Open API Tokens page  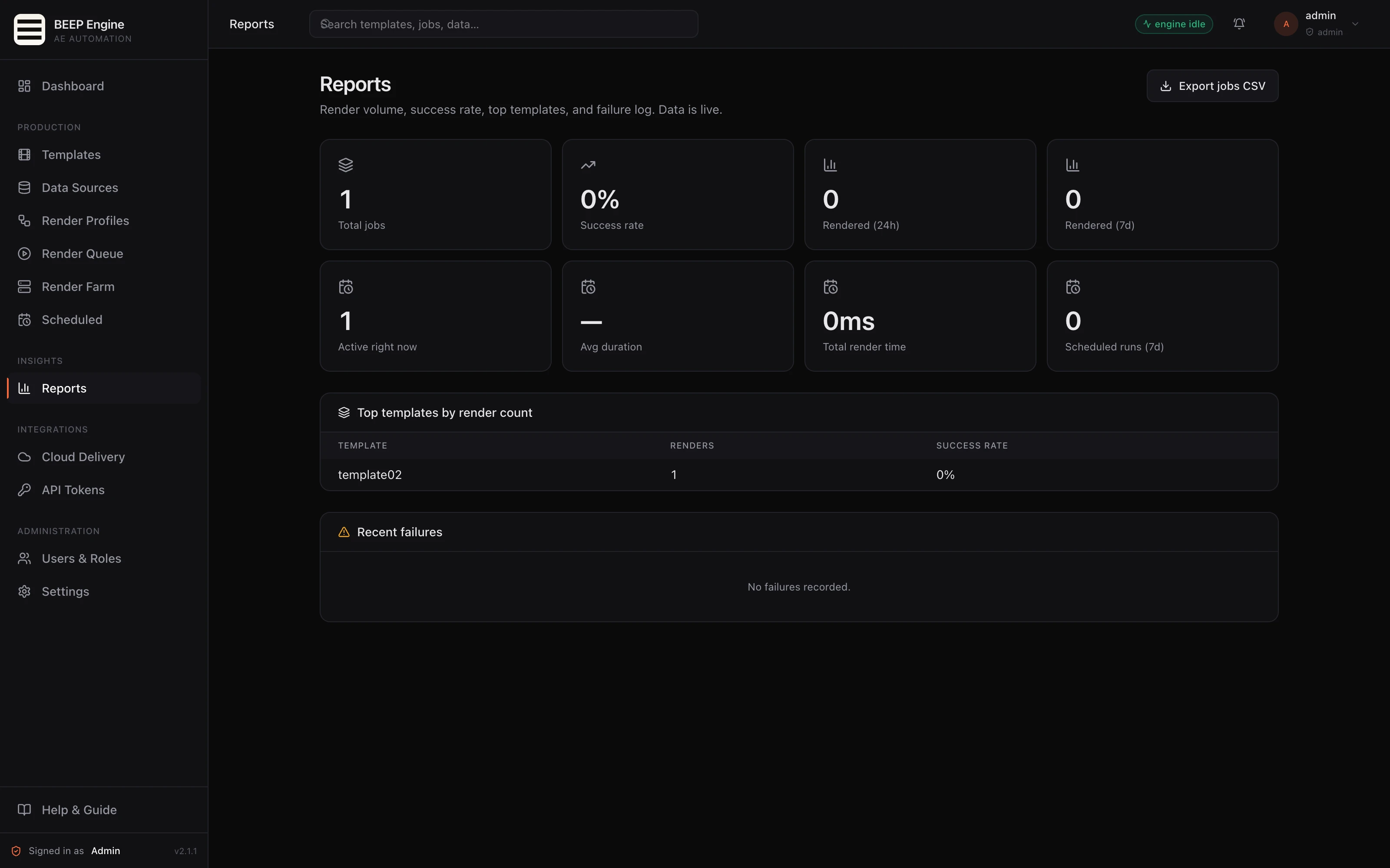[x=103, y=490]
